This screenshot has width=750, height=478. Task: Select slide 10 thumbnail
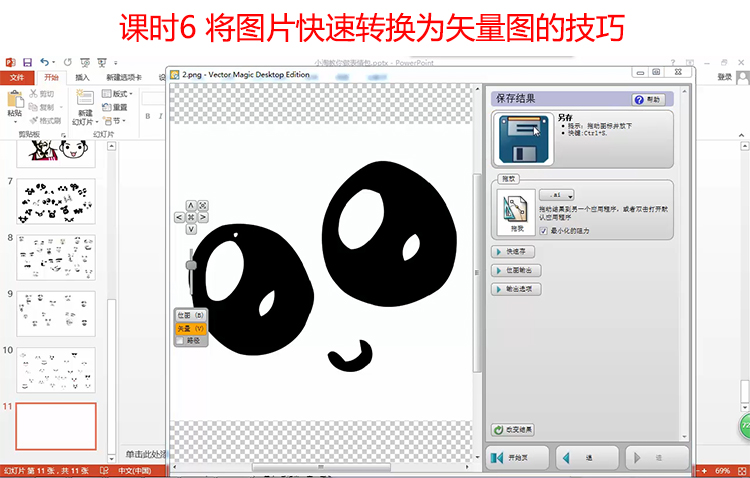click(56, 370)
